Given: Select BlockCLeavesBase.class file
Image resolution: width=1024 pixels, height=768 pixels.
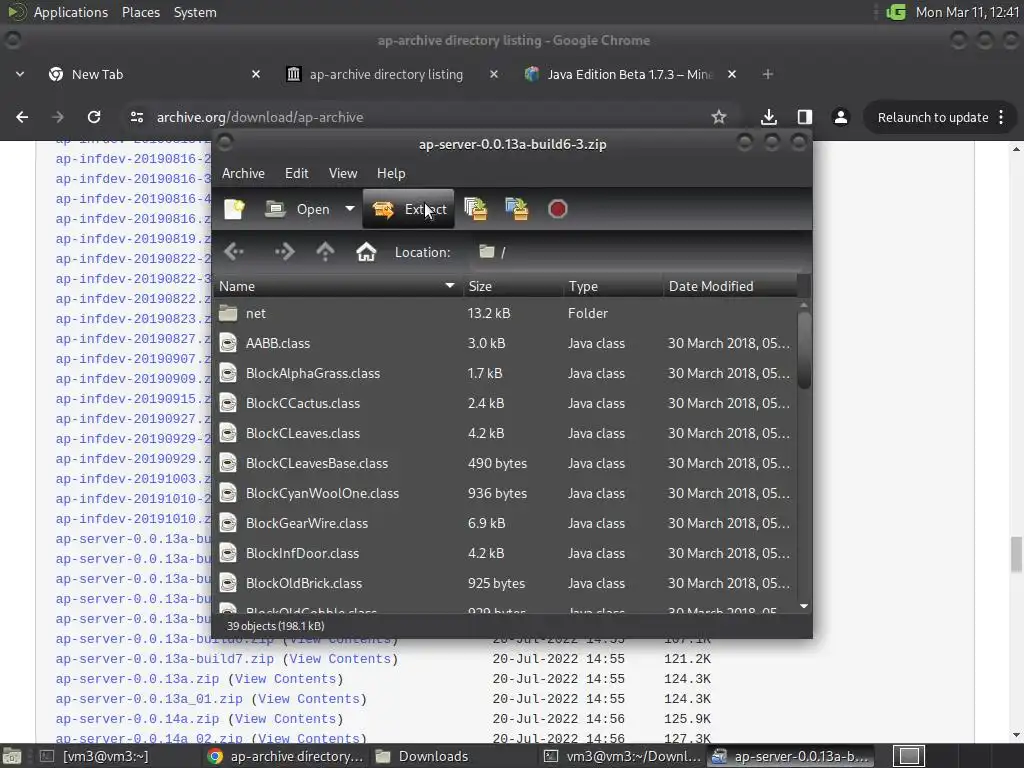Looking at the screenshot, I should [505, 464].
